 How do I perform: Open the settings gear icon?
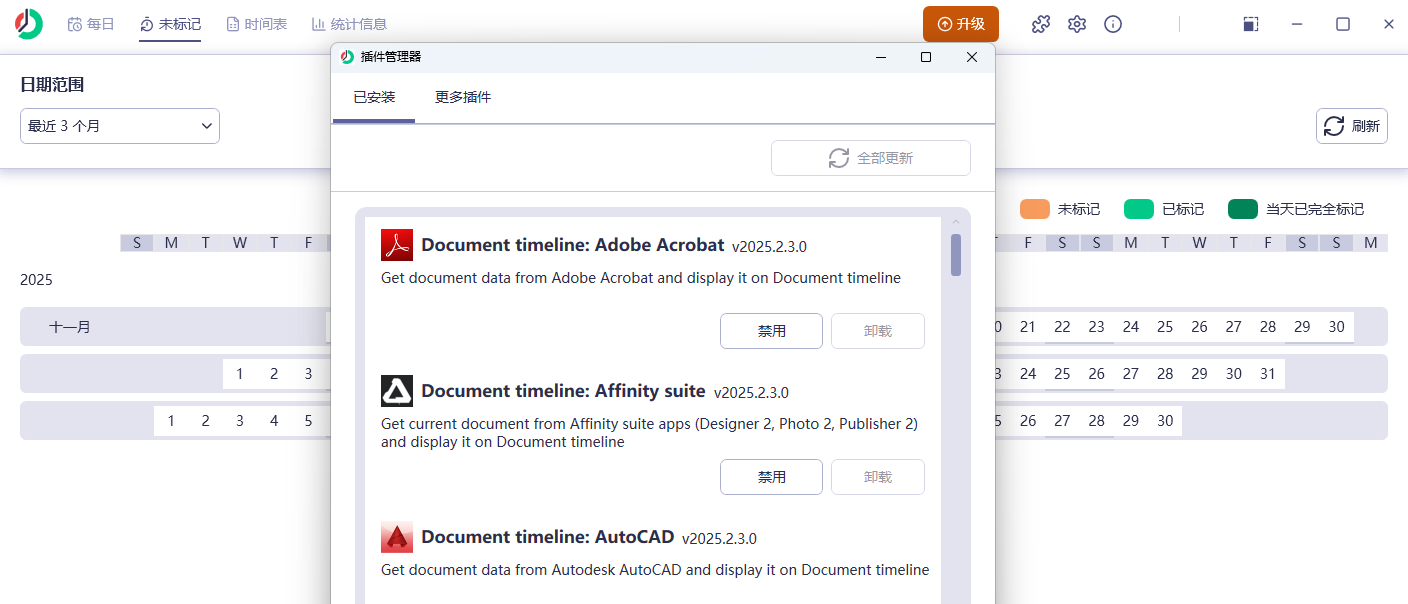pos(1076,23)
